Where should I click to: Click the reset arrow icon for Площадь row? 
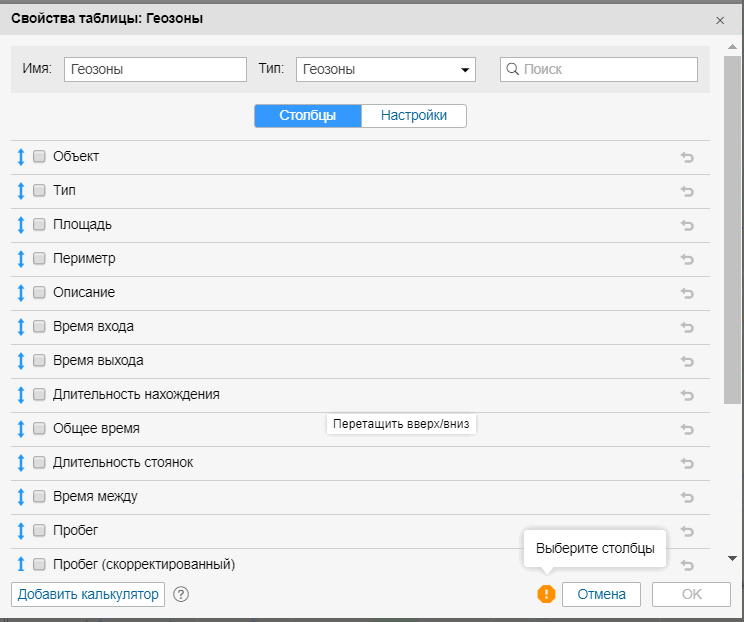pos(687,225)
